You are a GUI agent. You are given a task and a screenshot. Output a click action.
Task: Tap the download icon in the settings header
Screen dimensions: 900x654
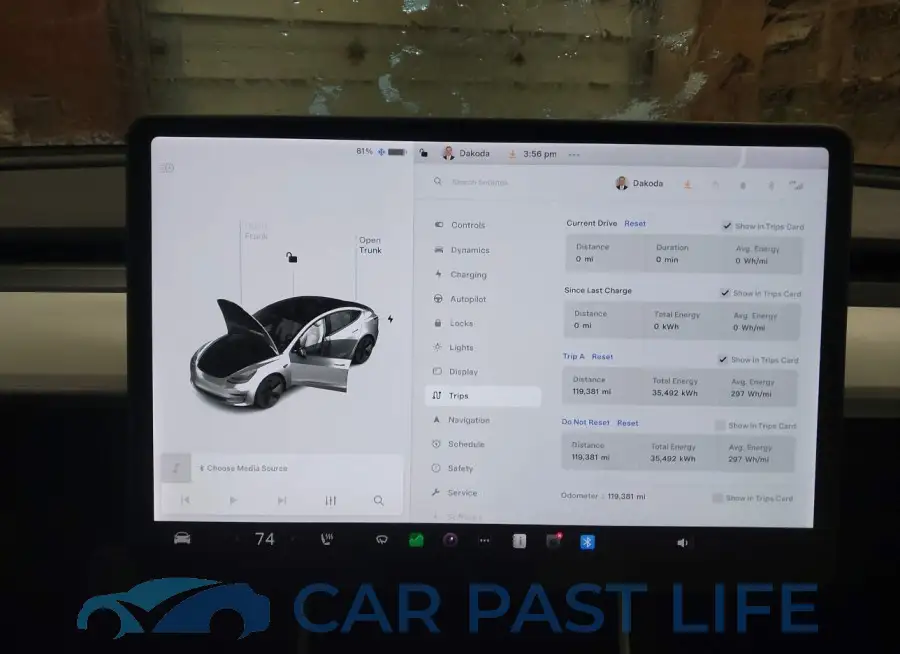[x=688, y=184]
